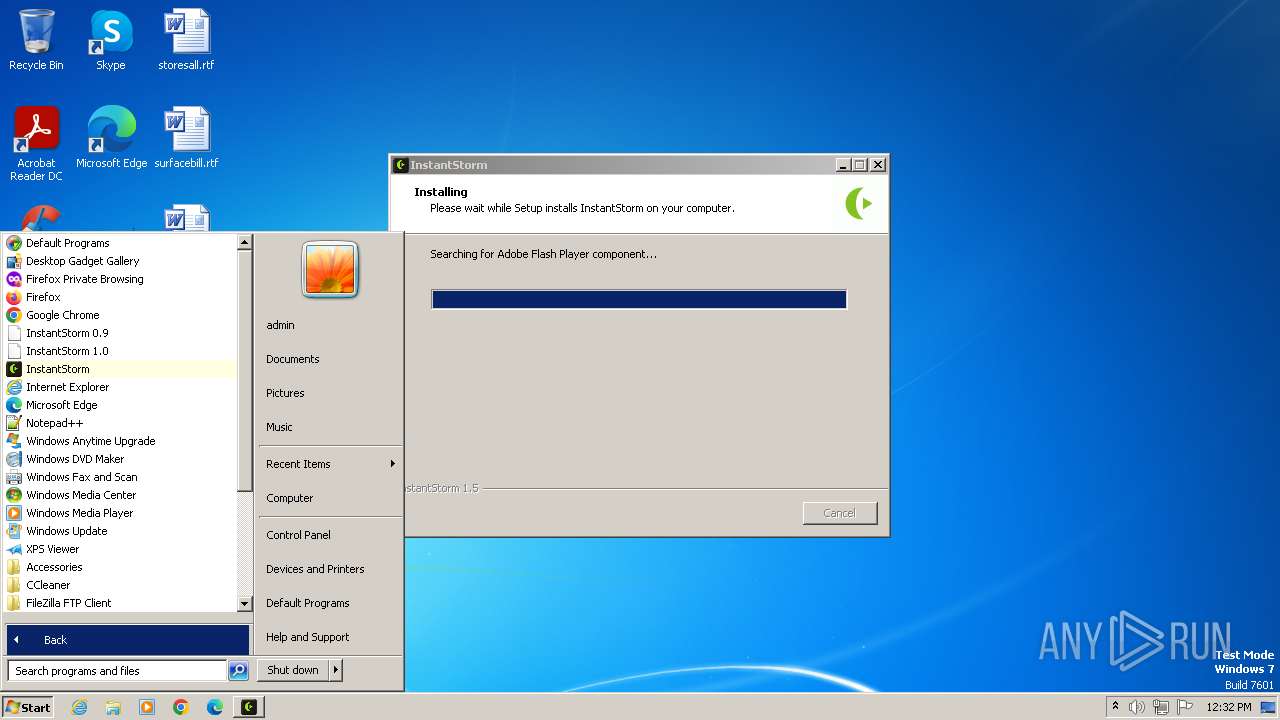Show hidden tray icons arrow
This screenshot has width=1280, height=720.
[1115, 706]
